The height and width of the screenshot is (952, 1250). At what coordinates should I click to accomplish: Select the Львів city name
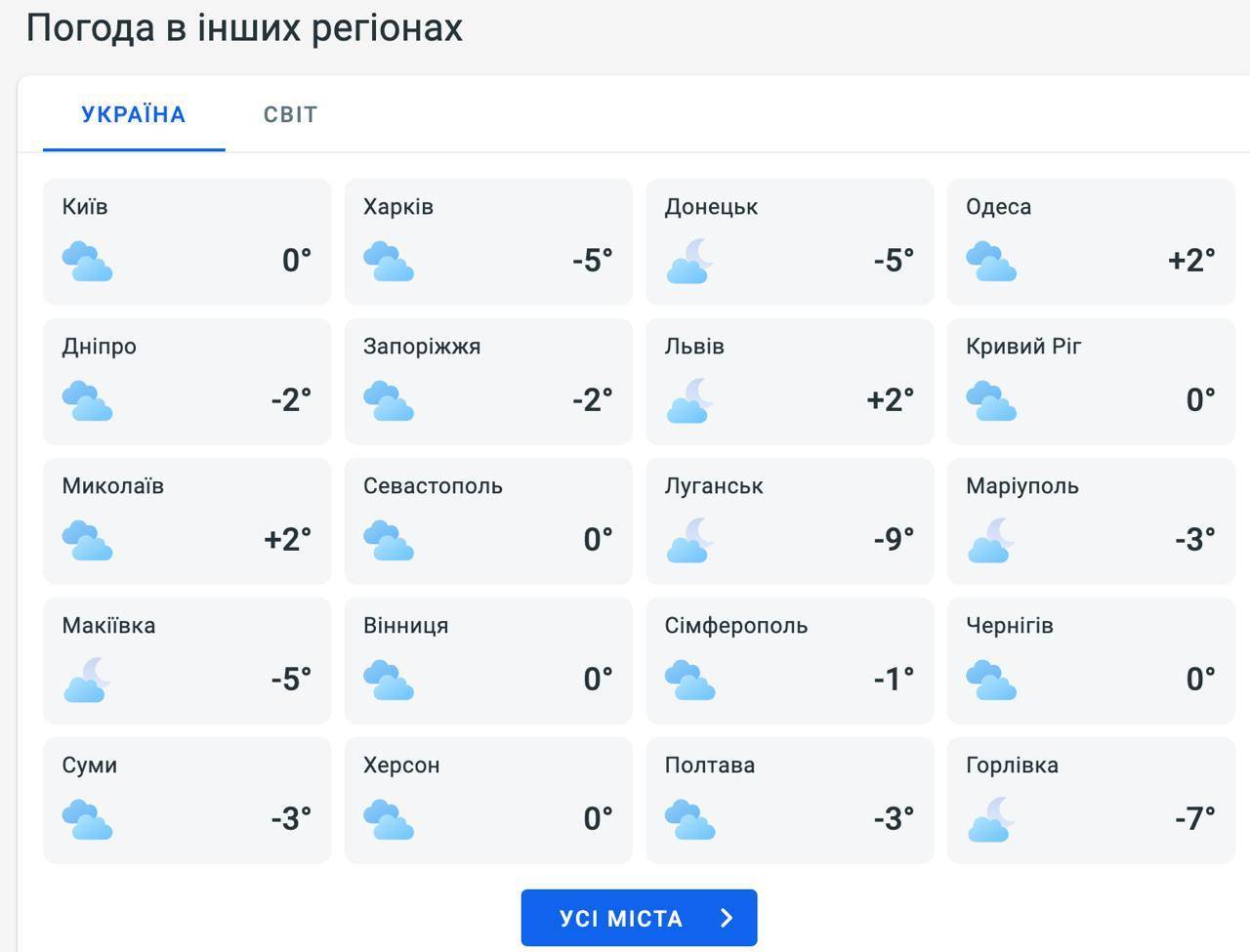tap(694, 347)
